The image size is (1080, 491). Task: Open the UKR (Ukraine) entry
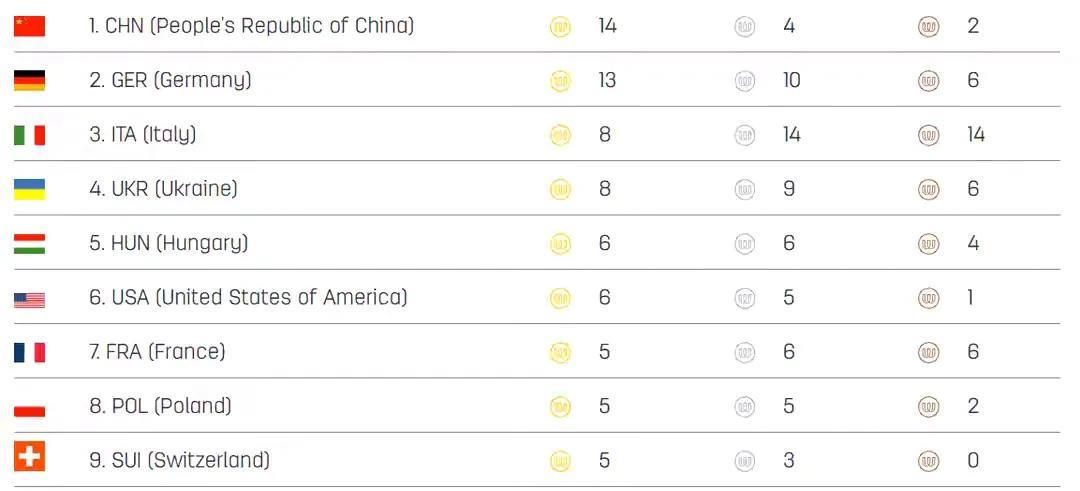(163, 188)
